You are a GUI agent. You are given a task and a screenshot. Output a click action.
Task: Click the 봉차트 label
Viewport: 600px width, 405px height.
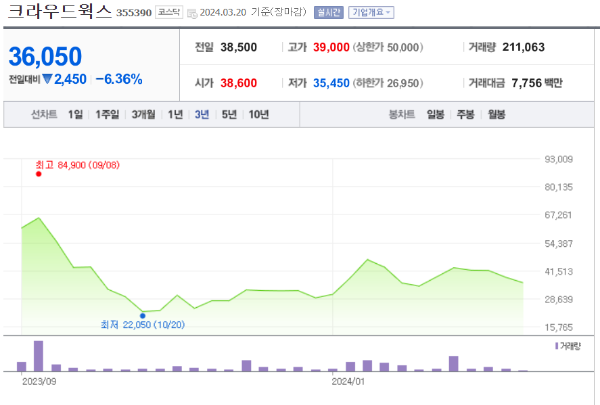(402, 114)
